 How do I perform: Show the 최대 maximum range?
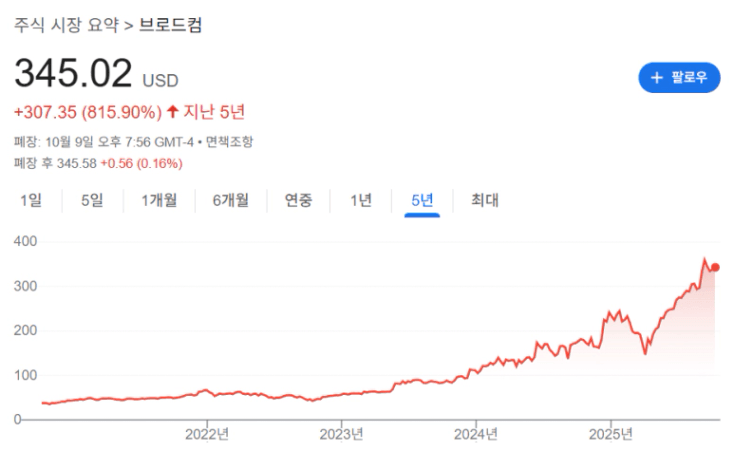(485, 200)
